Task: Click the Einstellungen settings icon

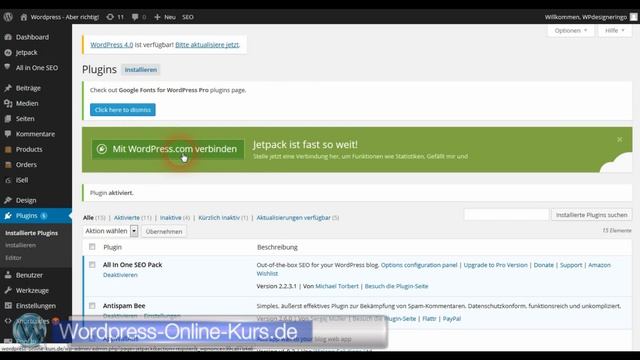Action: [8, 306]
